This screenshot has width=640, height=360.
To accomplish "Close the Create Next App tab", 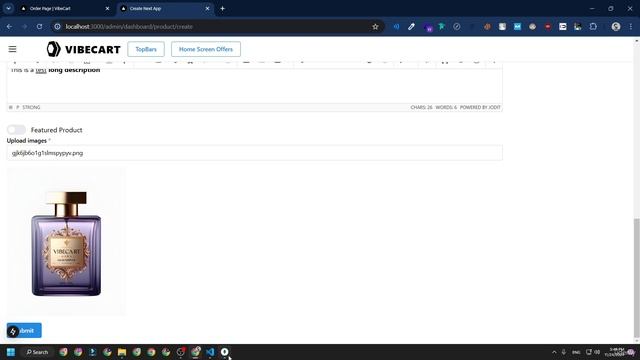I will (207, 8).
